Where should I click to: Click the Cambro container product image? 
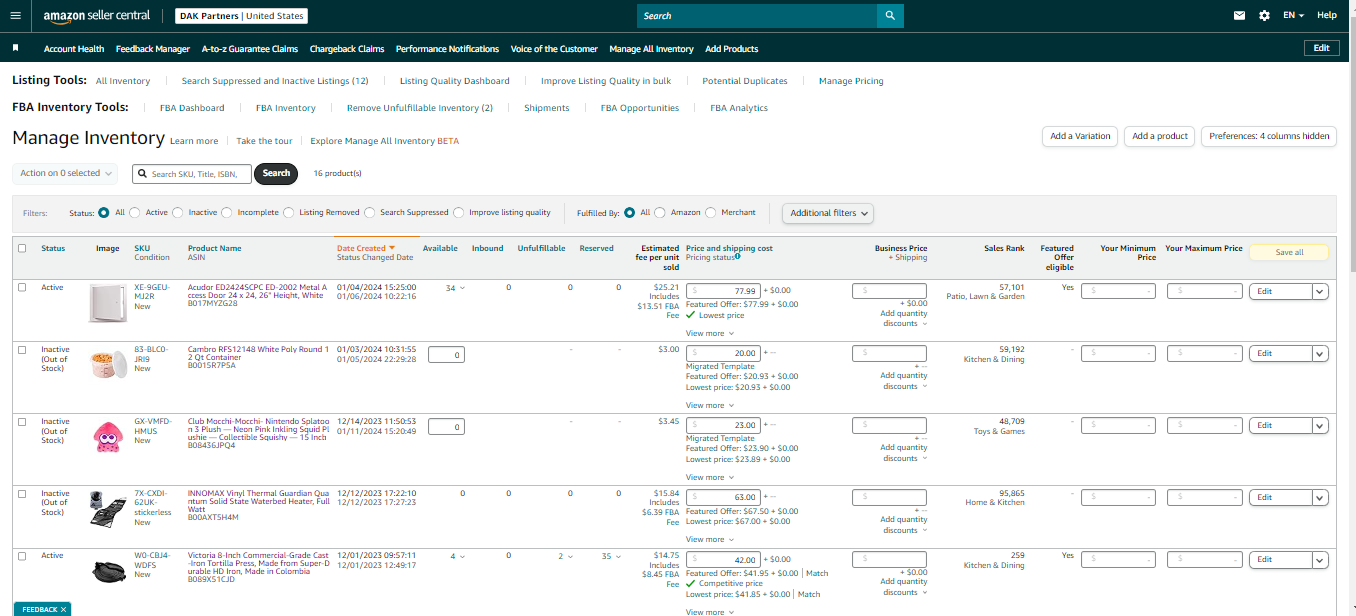coord(107,363)
